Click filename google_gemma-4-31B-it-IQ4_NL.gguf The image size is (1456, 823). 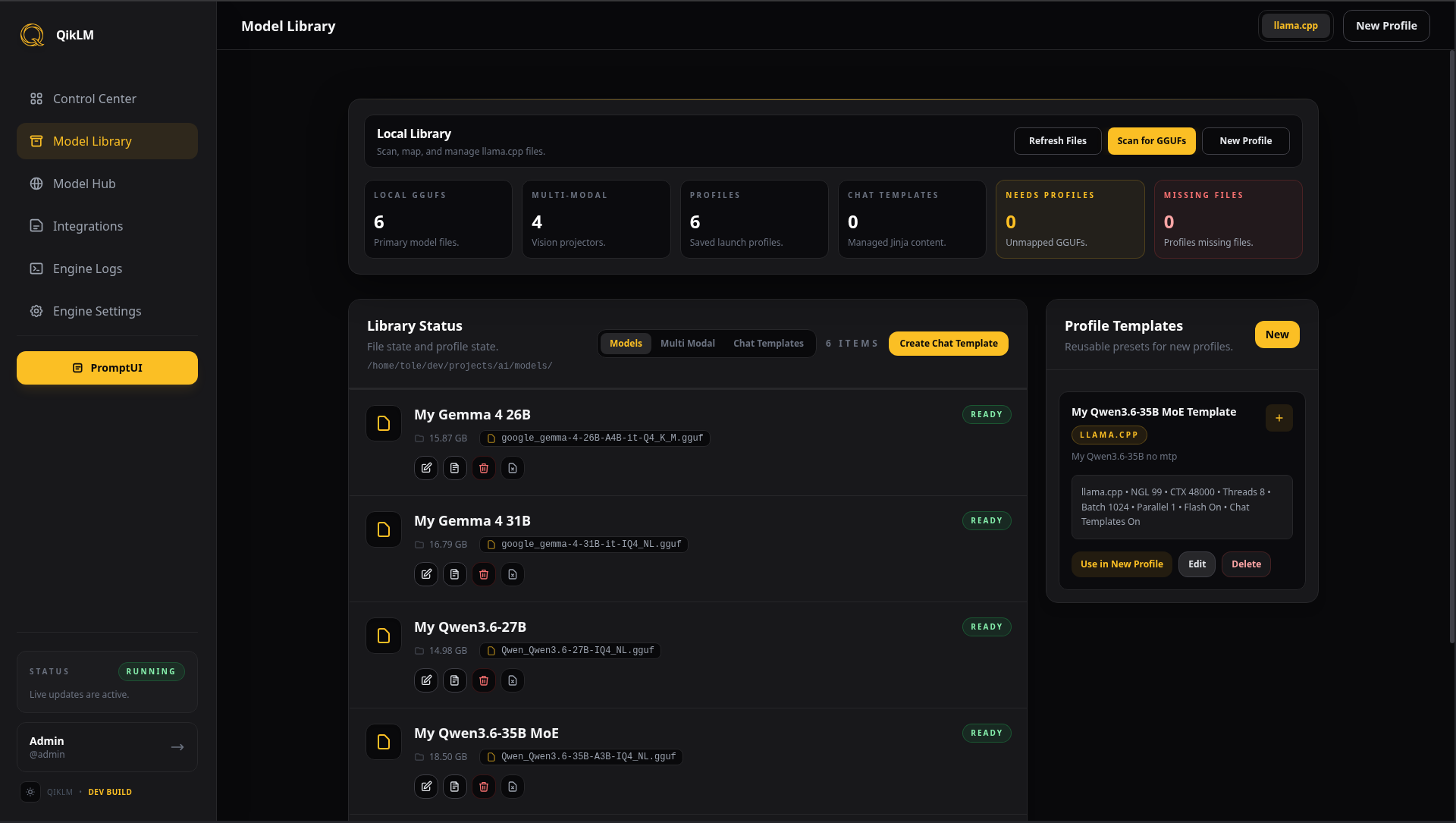tap(584, 545)
